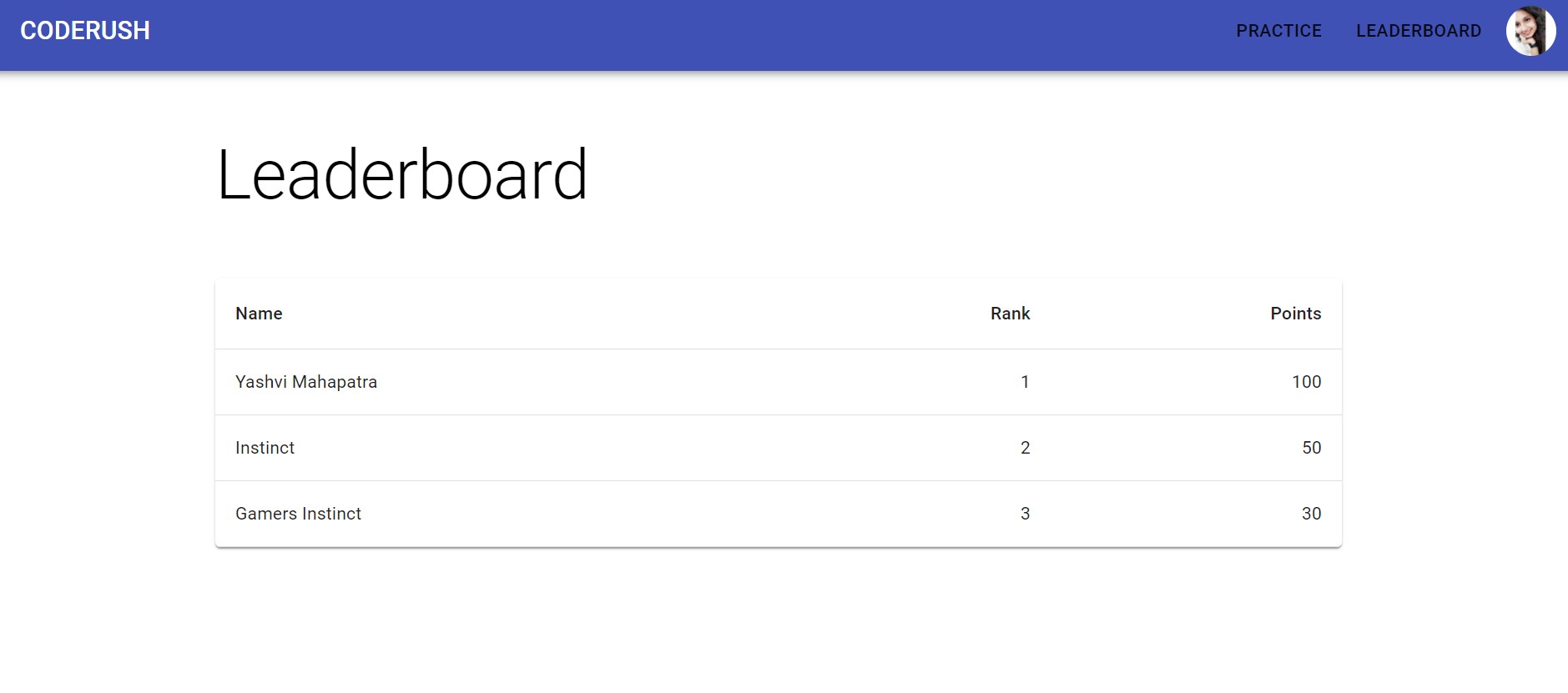Click the large Leaderboard page heading
Image resolution: width=1568 pixels, height=693 pixels.
402,174
